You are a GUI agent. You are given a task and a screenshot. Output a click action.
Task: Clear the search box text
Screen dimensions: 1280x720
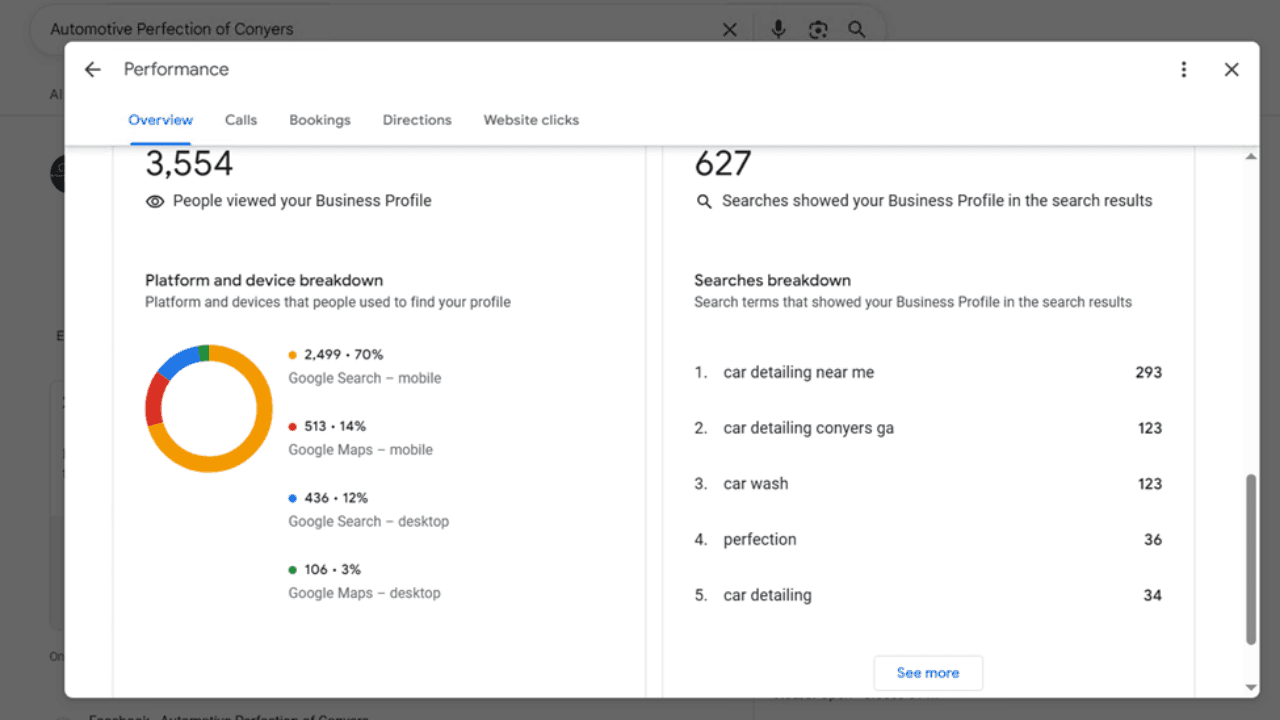(x=730, y=30)
